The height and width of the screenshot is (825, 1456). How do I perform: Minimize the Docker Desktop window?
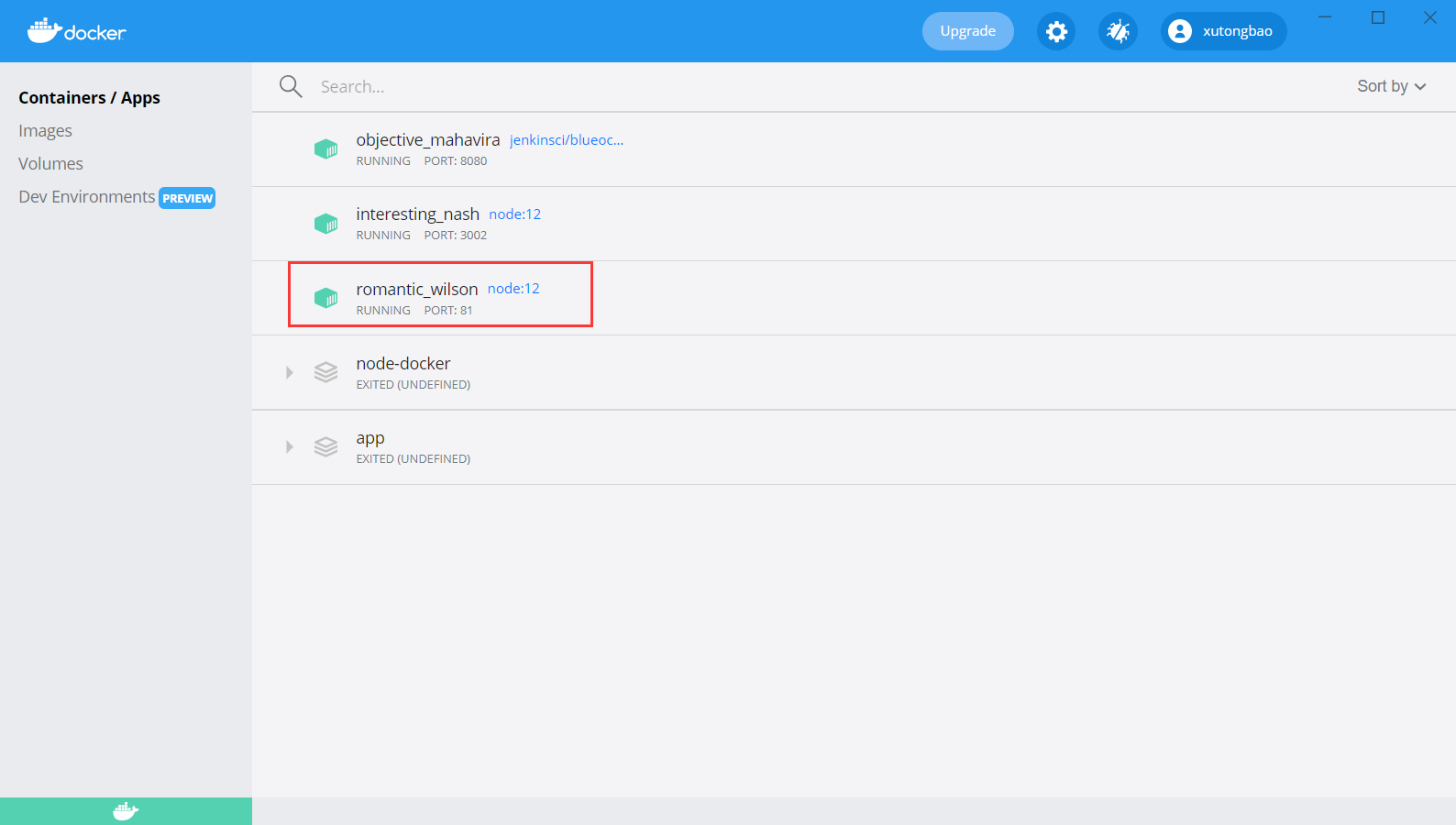point(1325,17)
